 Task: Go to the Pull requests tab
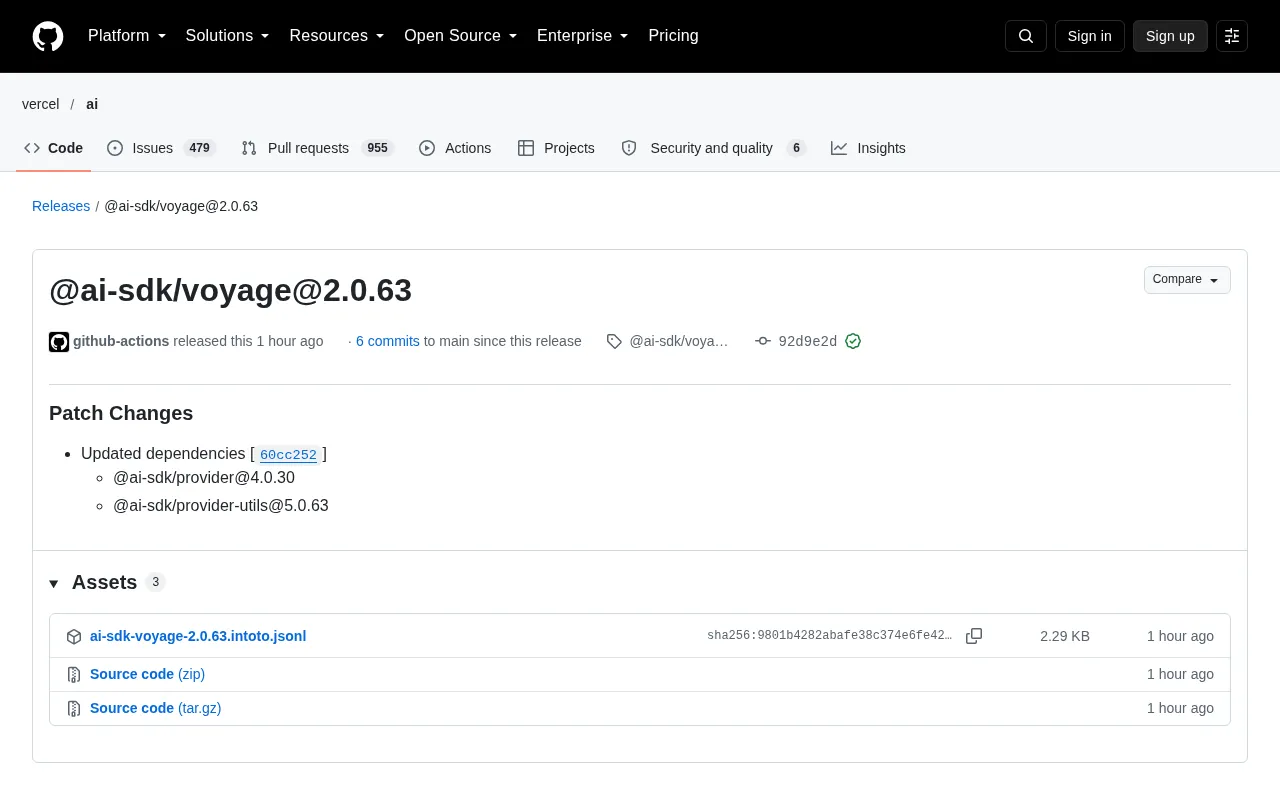(x=318, y=148)
